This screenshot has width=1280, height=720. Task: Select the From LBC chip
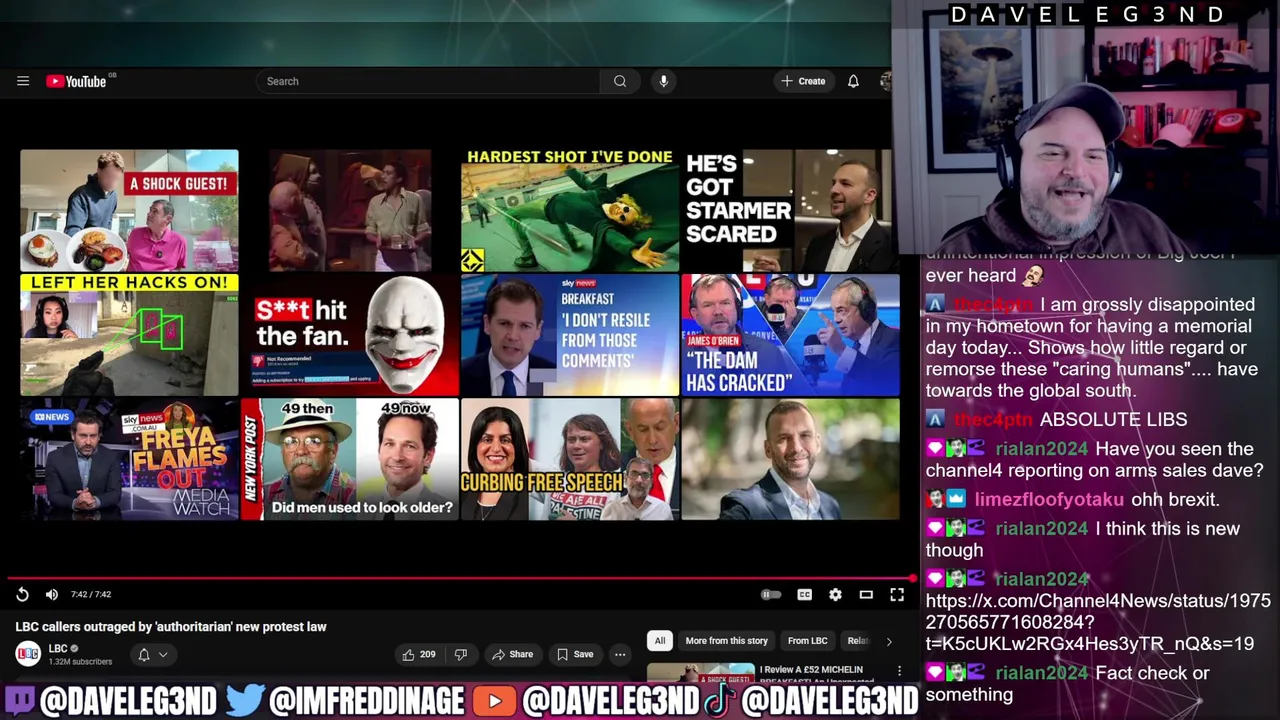[x=807, y=641]
